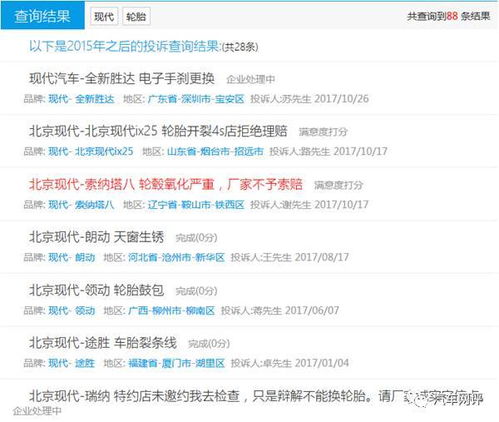Image resolution: width=499 pixels, height=422 pixels.
Task: Open complaint 北京现代-朗动 天窗生锈
Action: 97,237
